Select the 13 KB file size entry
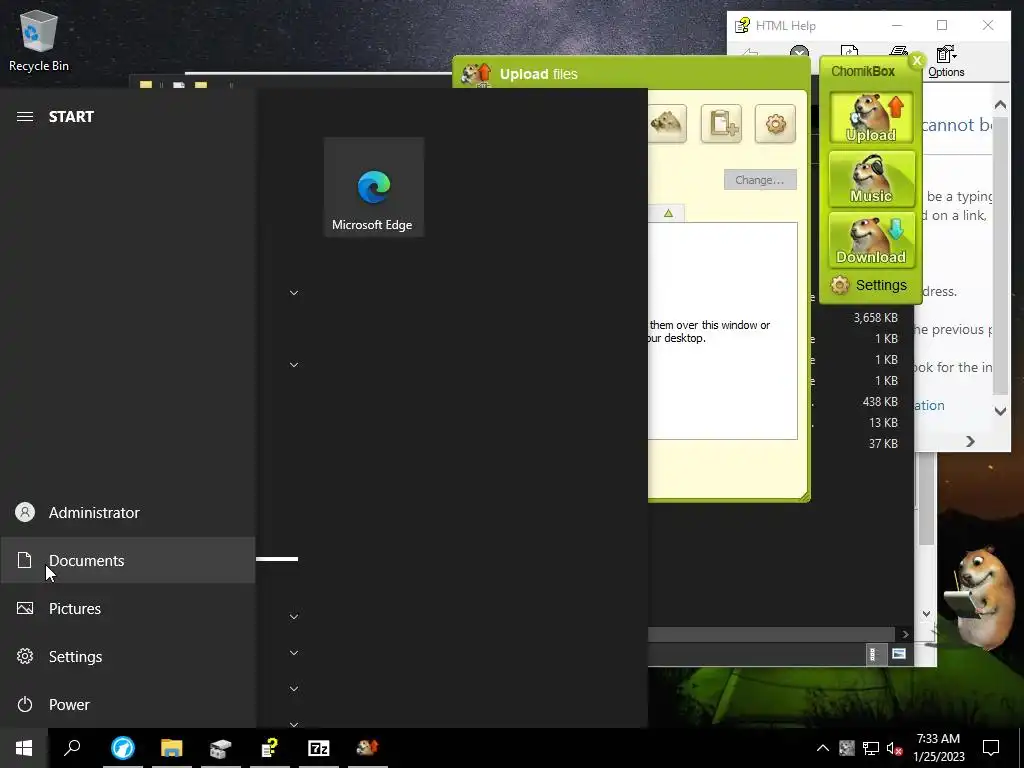1024x768 pixels. (x=883, y=423)
